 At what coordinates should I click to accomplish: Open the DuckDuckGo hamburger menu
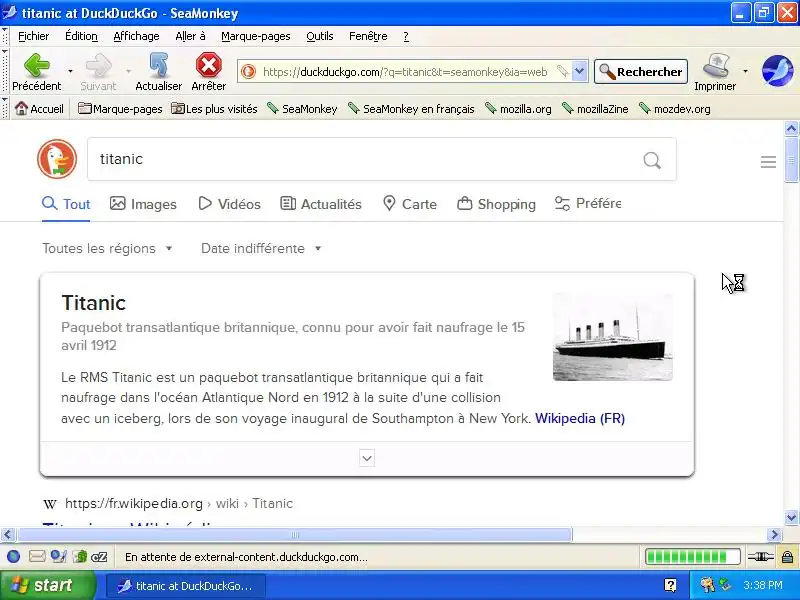point(768,162)
